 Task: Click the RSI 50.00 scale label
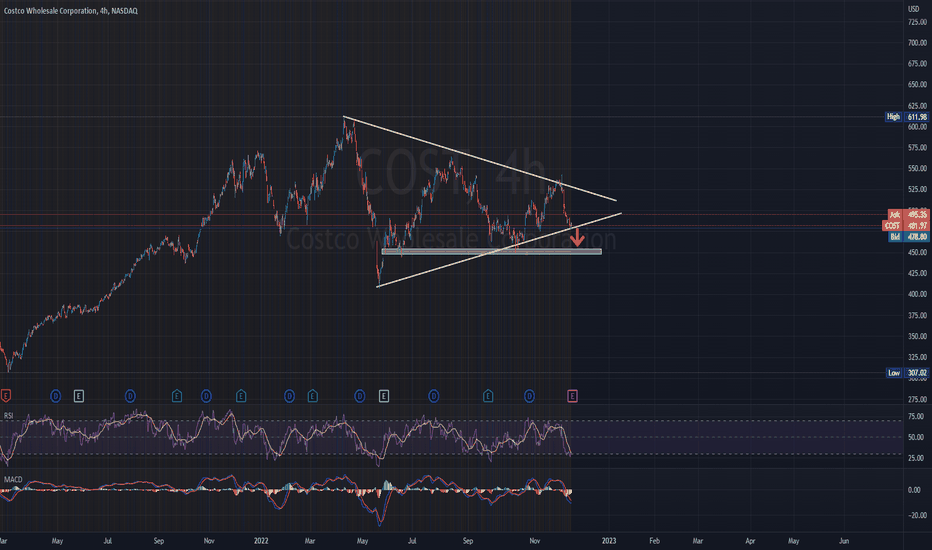(x=916, y=437)
